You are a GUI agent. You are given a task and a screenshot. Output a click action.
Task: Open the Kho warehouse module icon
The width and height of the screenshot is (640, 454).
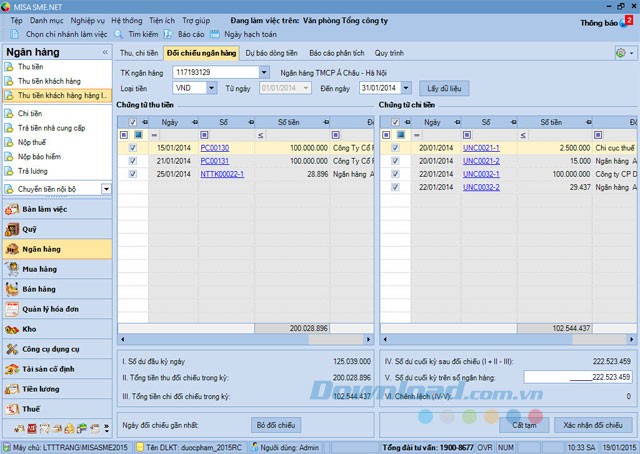click(x=13, y=328)
